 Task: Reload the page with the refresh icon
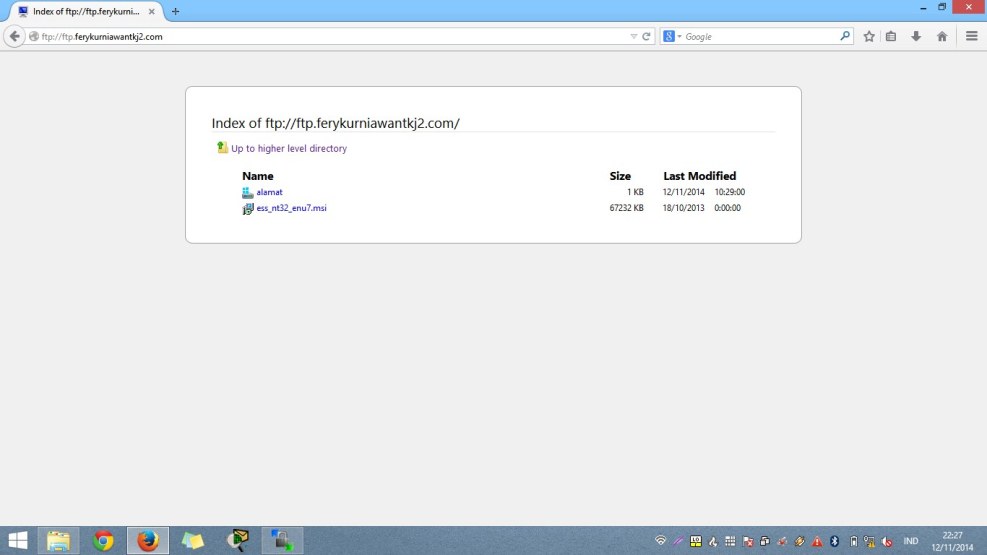(647, 36)
